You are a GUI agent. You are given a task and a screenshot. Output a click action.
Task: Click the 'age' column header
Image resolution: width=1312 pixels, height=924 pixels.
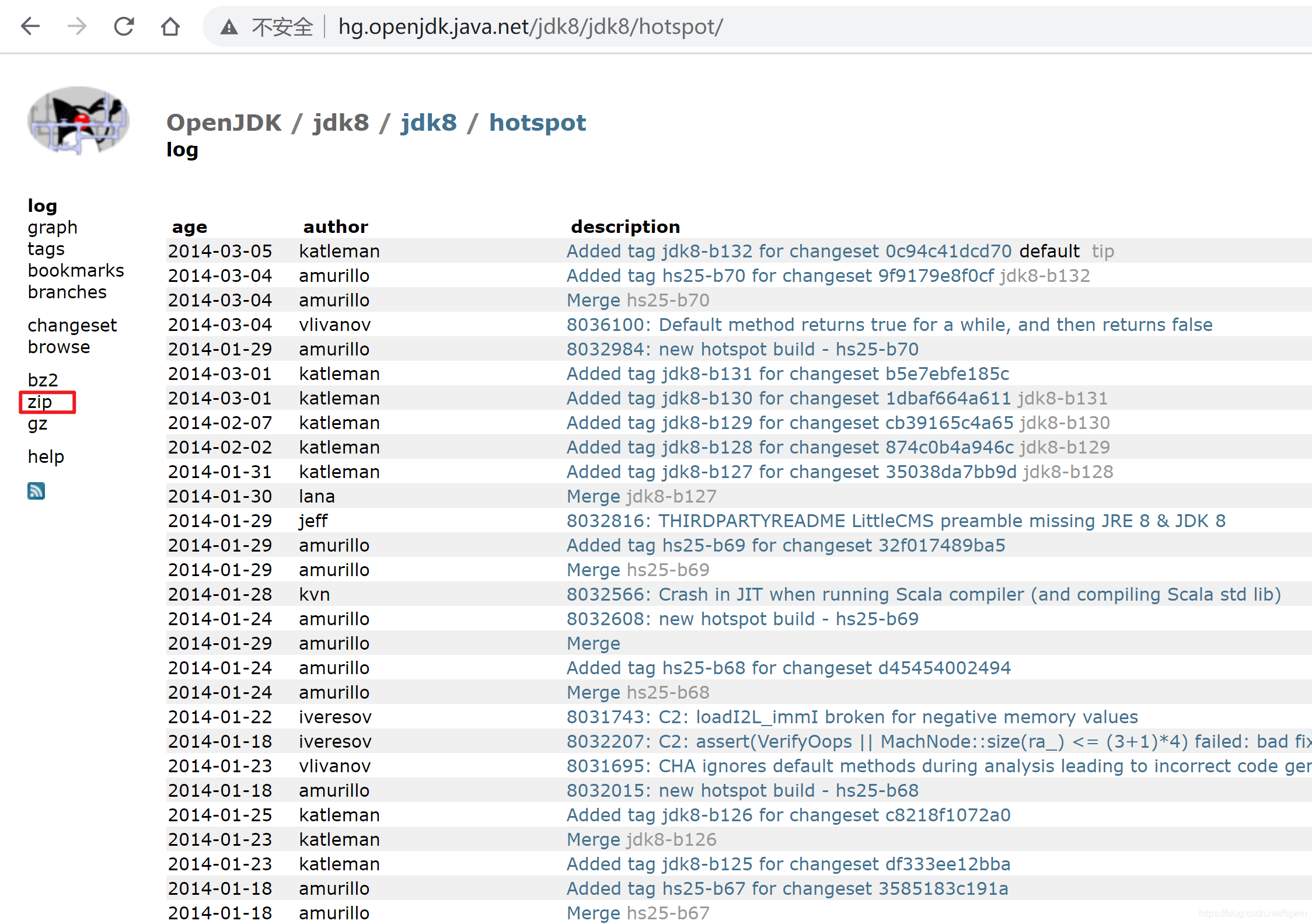(190, 226)
